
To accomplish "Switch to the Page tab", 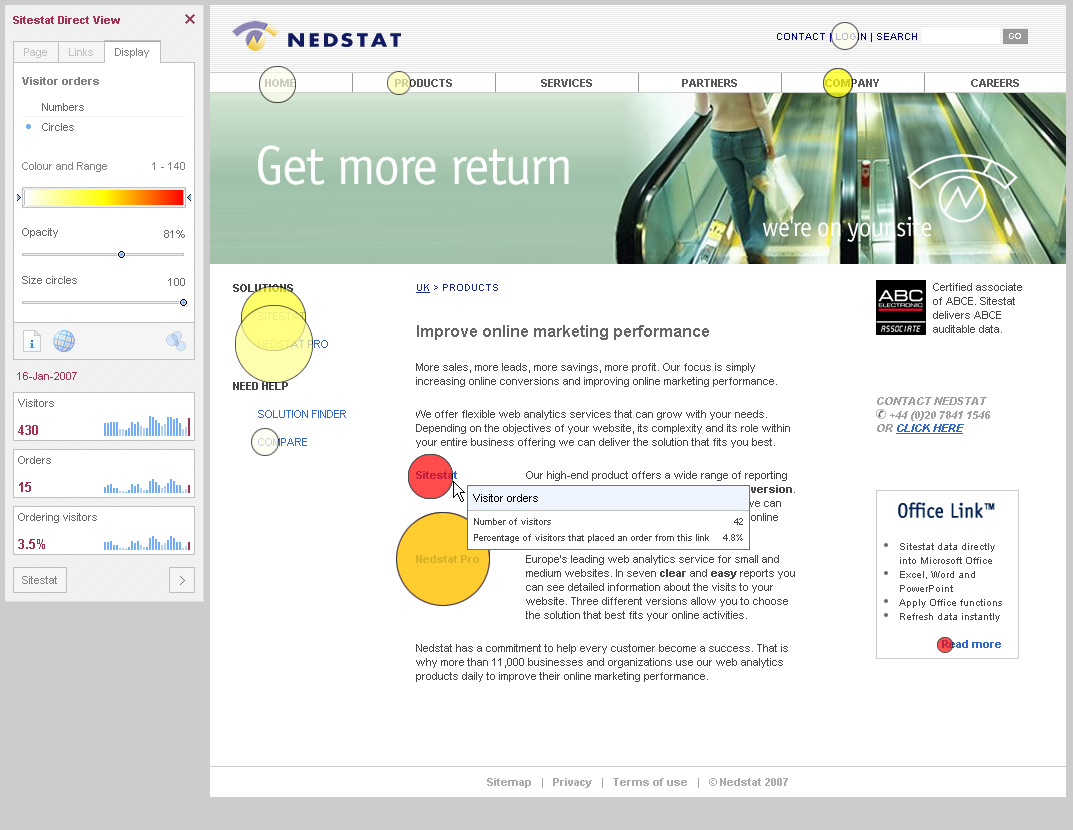I will click(35, 52).
